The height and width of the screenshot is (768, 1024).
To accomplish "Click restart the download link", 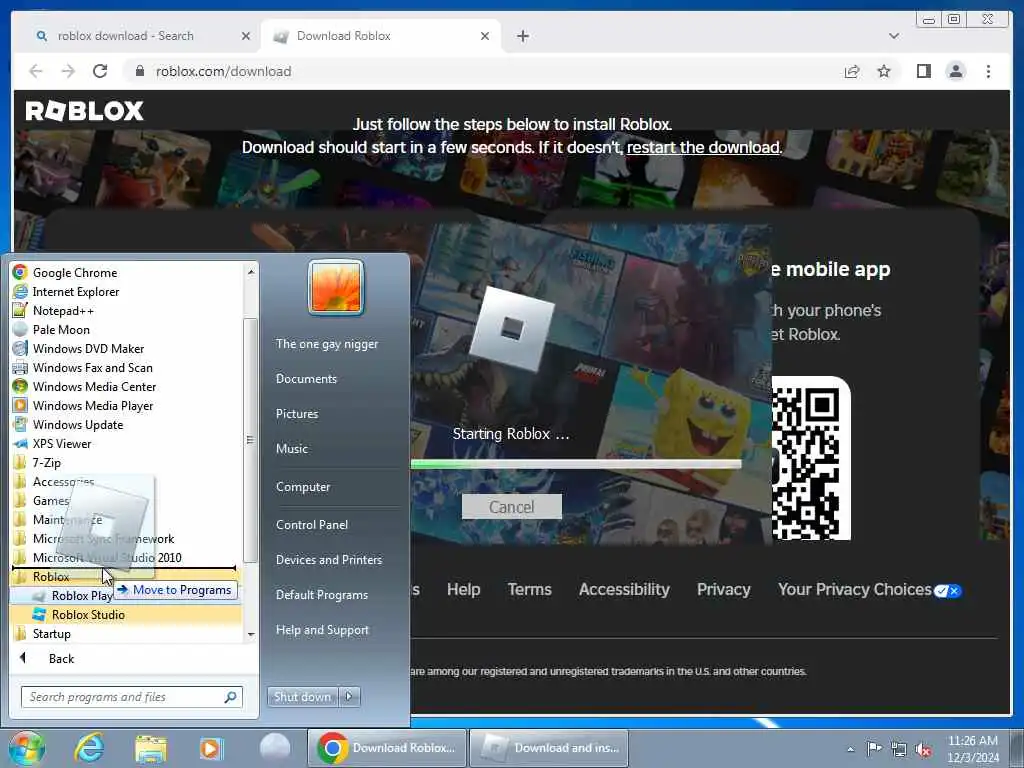I will [703, 148].
